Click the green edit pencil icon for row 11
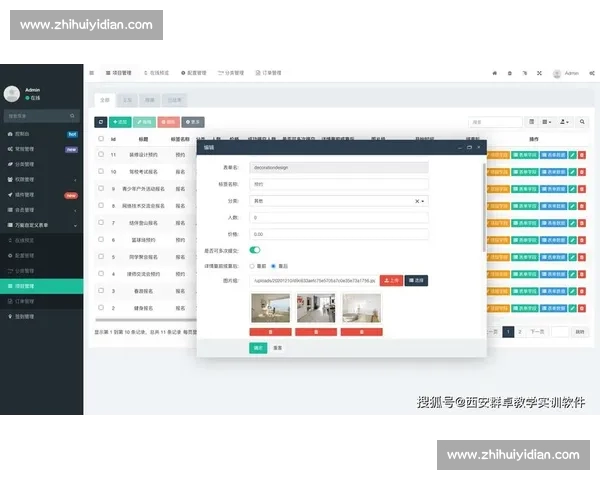Viewport: 600px width, 480px height. [572, 155]
